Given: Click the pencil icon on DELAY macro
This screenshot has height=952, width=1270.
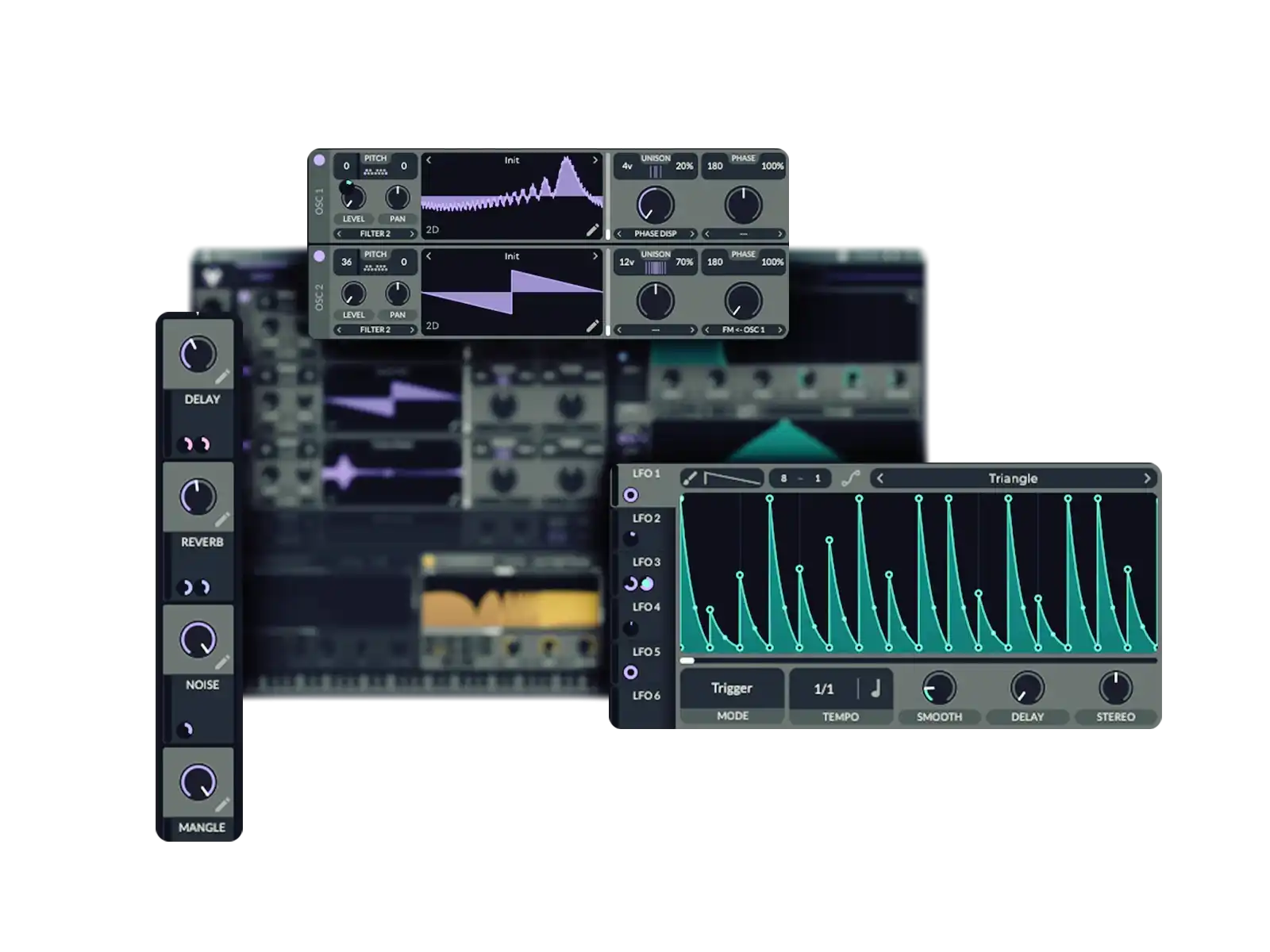Looking at the screenshot, I should (x=222, y=376).
